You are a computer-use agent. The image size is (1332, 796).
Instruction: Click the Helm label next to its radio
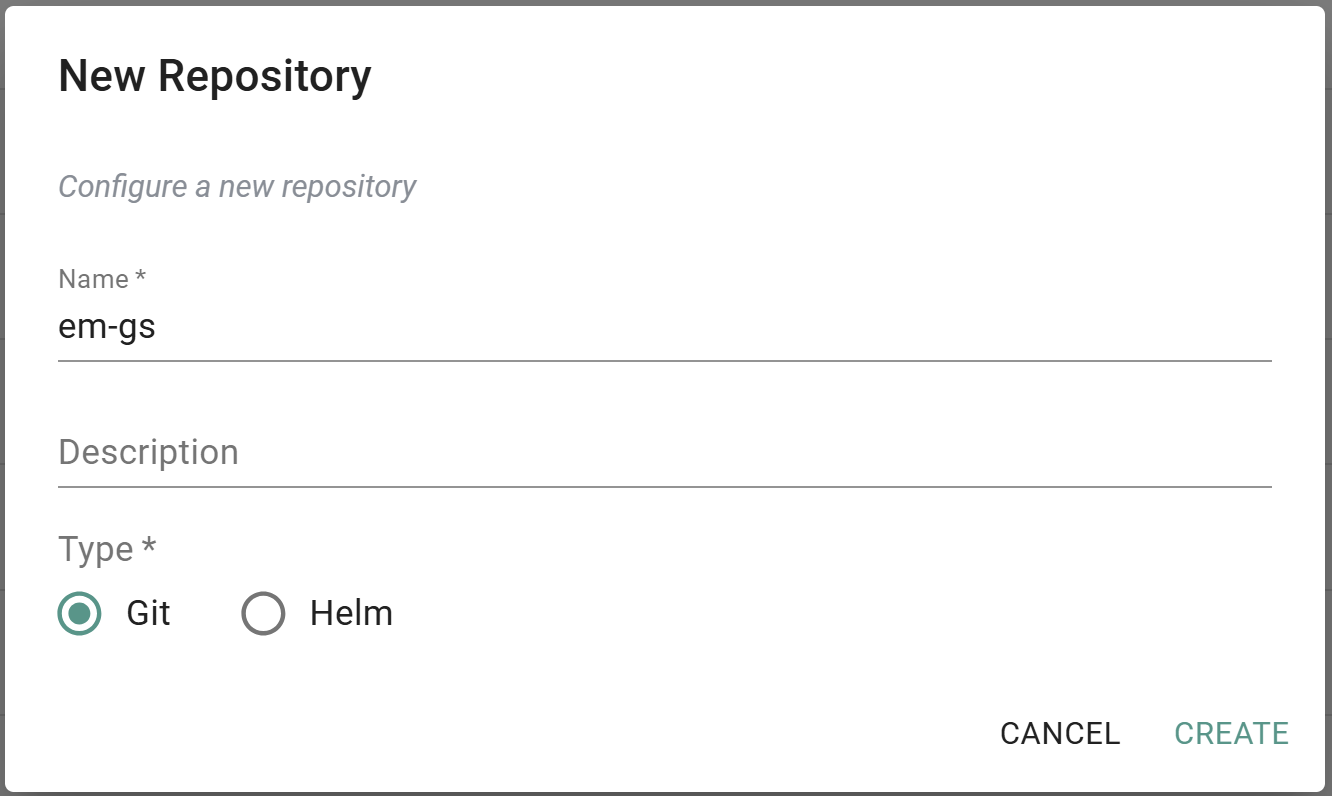click(x=350, y=613)
